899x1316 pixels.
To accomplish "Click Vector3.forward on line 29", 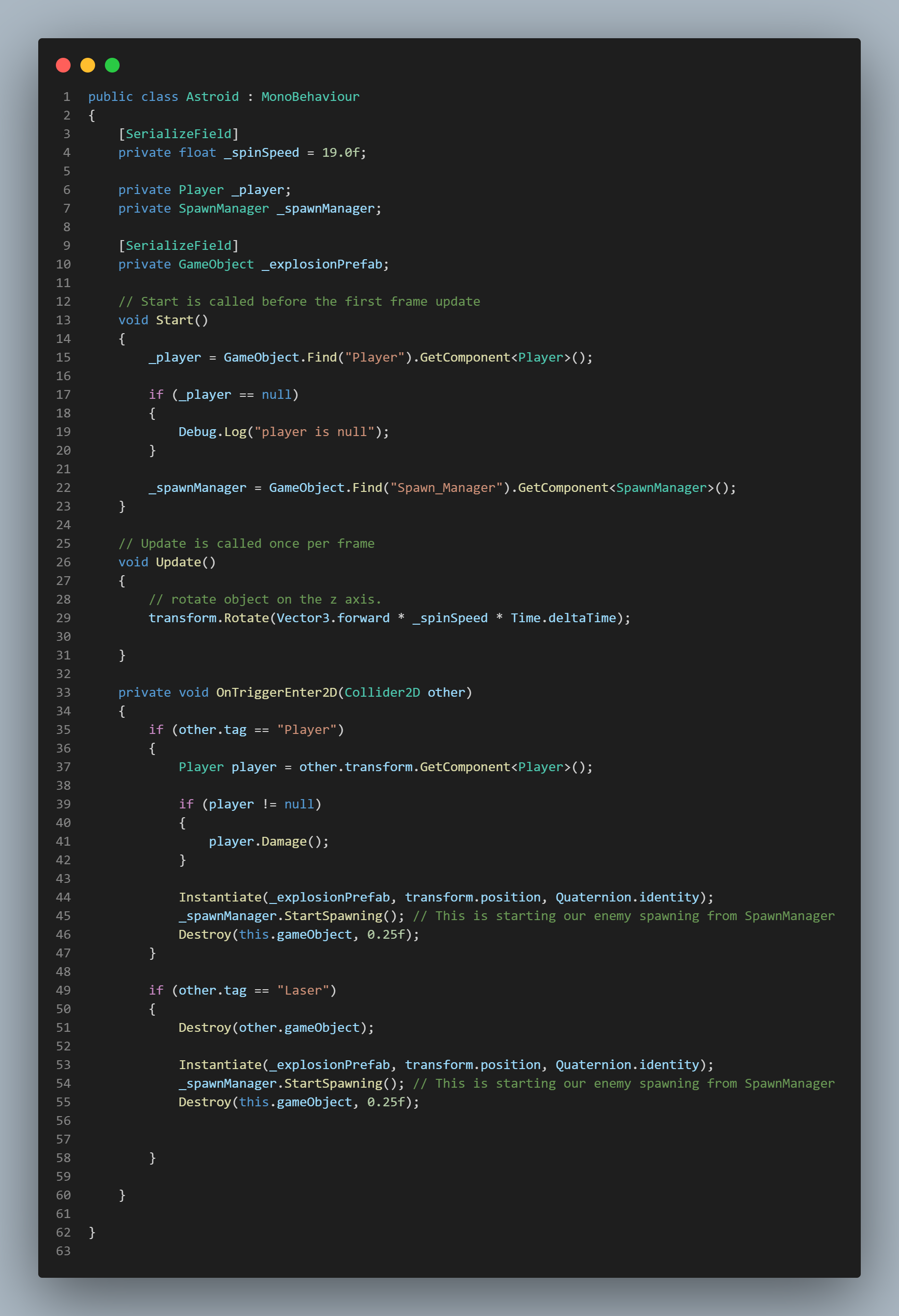I will coord(333,618).
